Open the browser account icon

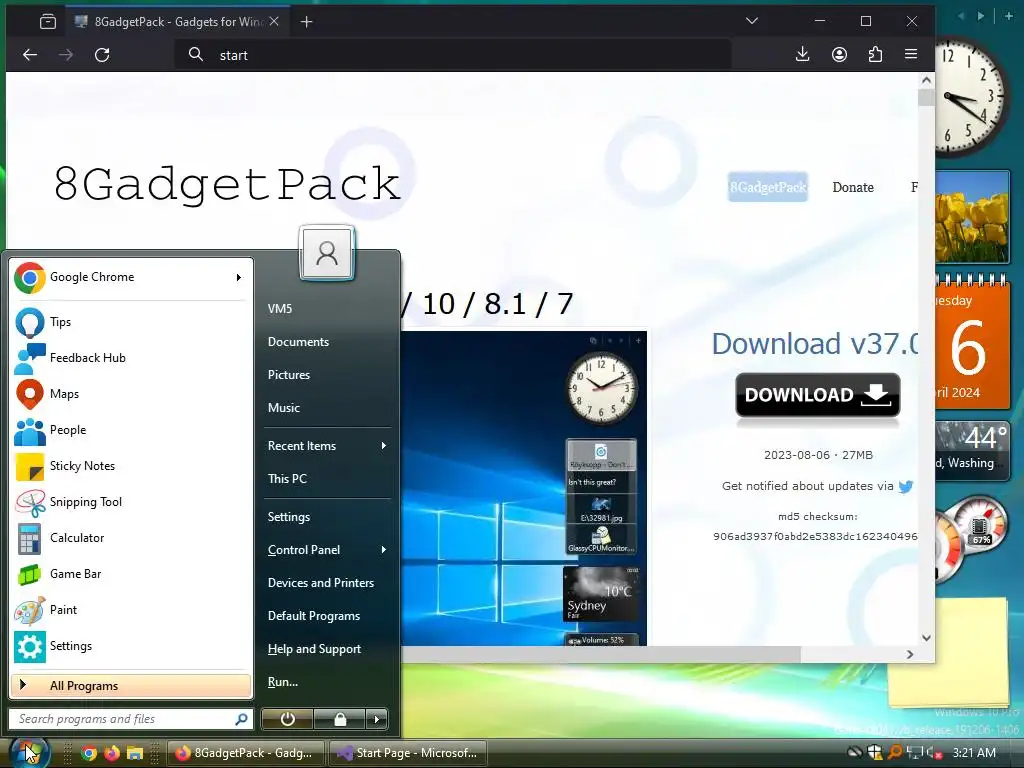pos(839,54)
